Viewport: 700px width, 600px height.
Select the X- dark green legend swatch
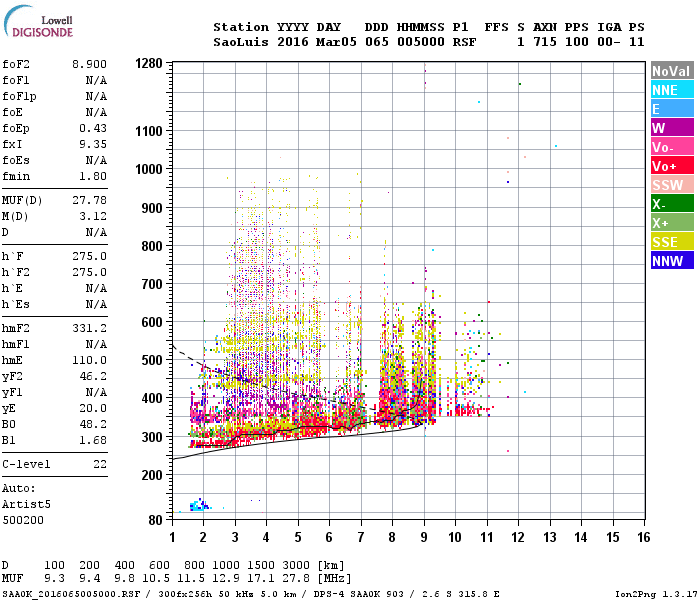pos(672,204)
